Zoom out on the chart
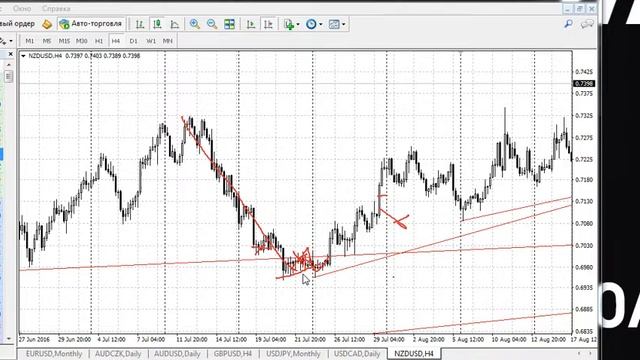Screen dimensions: 640x360 click(x=212, y=24)
